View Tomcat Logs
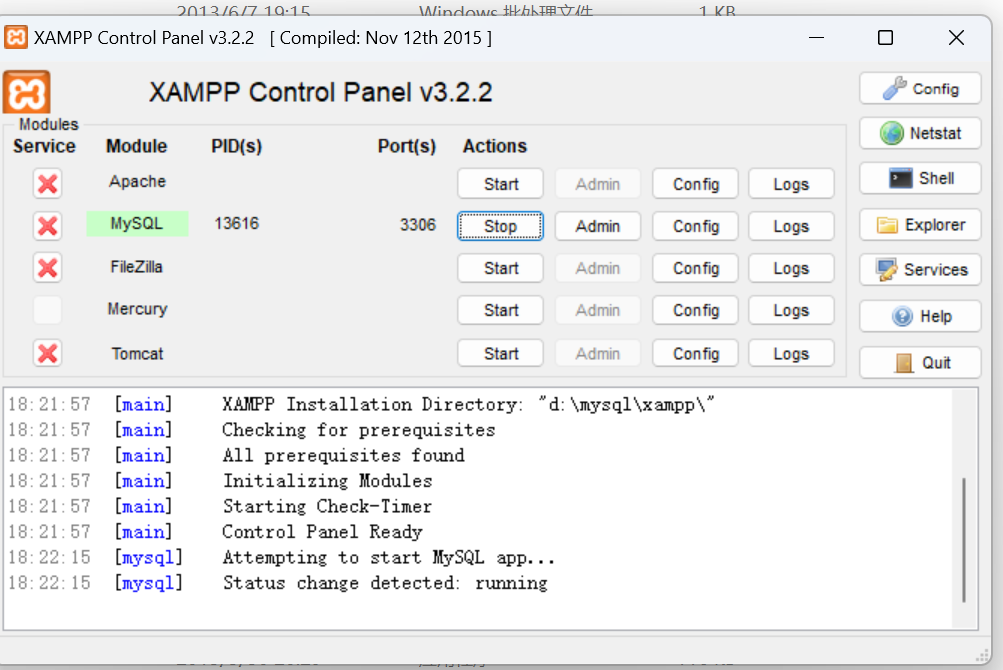 (x=791, y=353)
